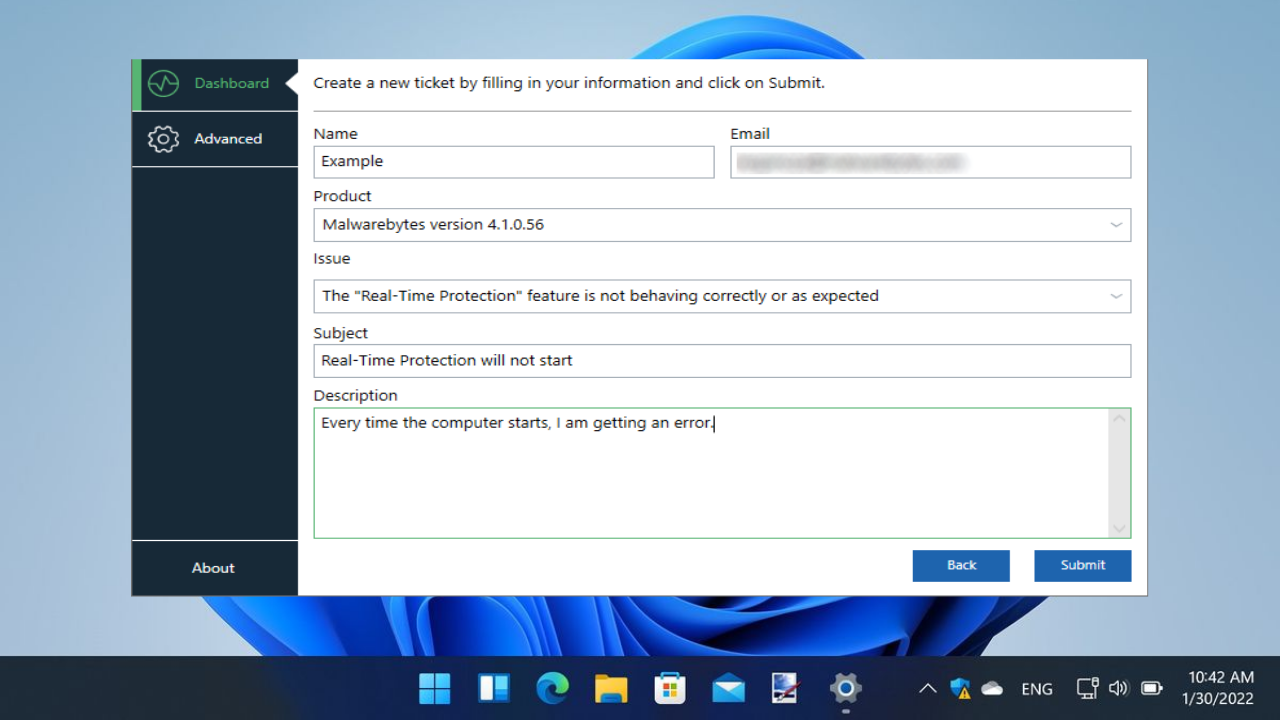Click the battery status icon

coord(1151,688)
